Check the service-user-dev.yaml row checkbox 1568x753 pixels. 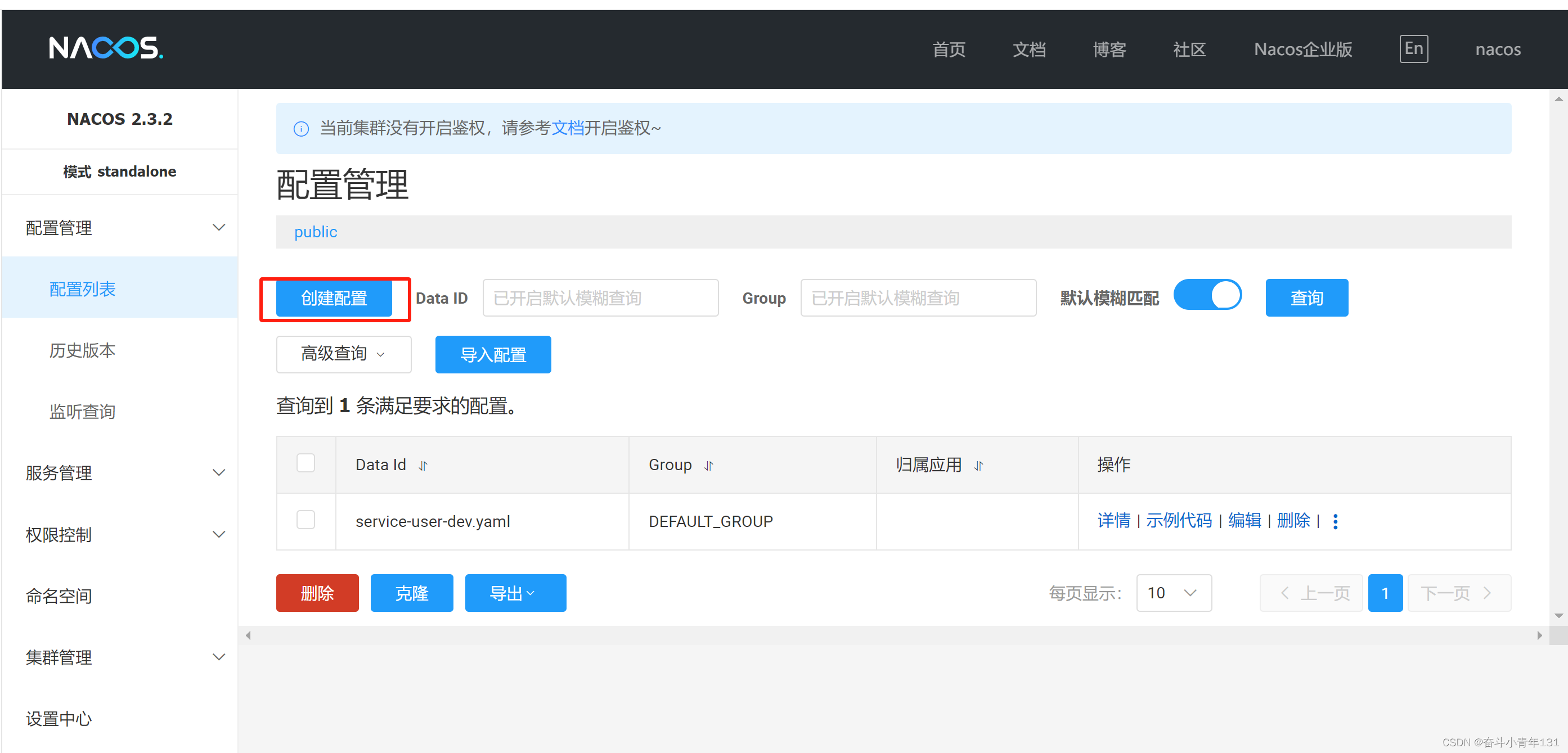tap(305, 520)
